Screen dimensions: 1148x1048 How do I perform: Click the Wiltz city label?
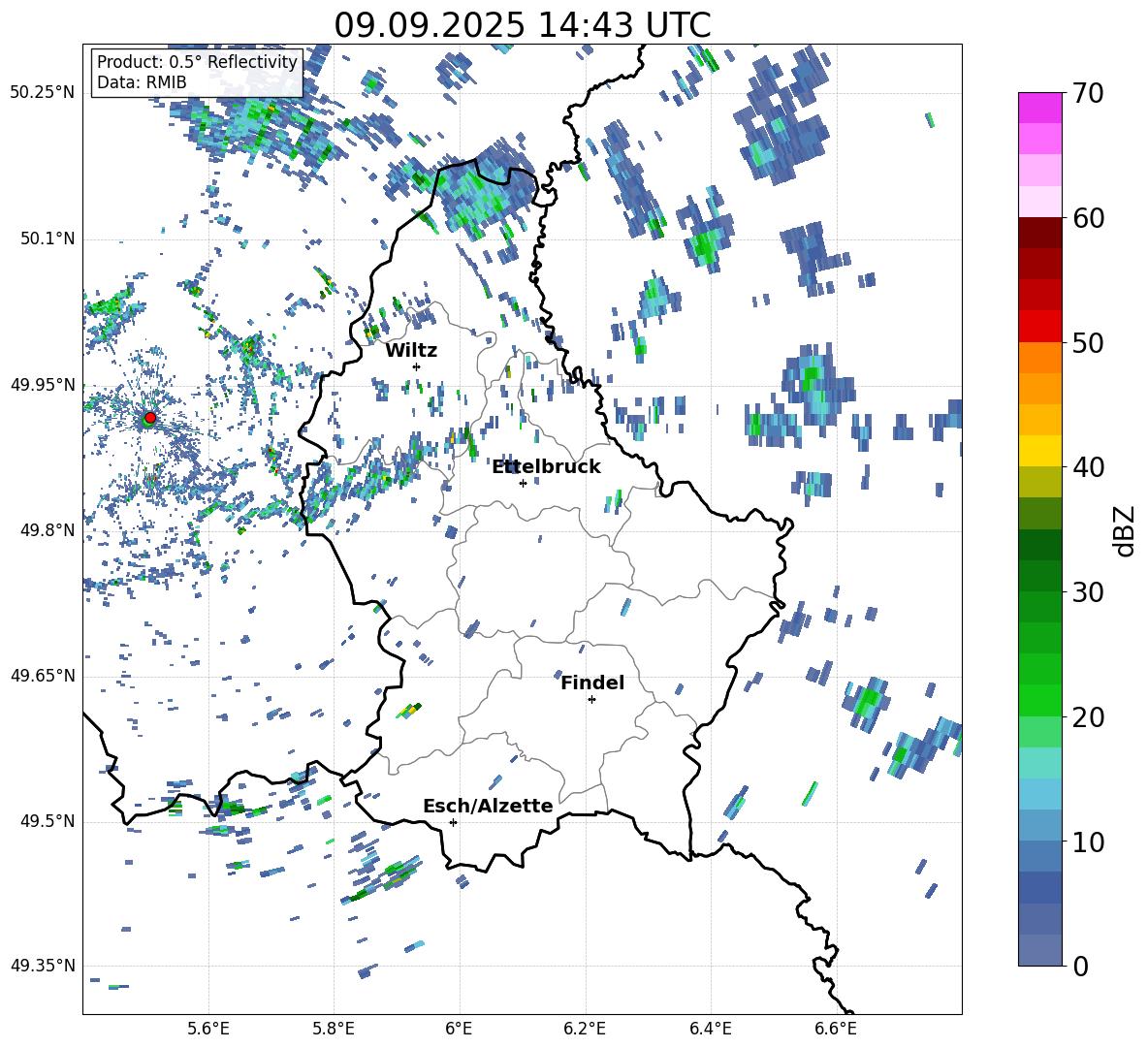coord(411,351)
